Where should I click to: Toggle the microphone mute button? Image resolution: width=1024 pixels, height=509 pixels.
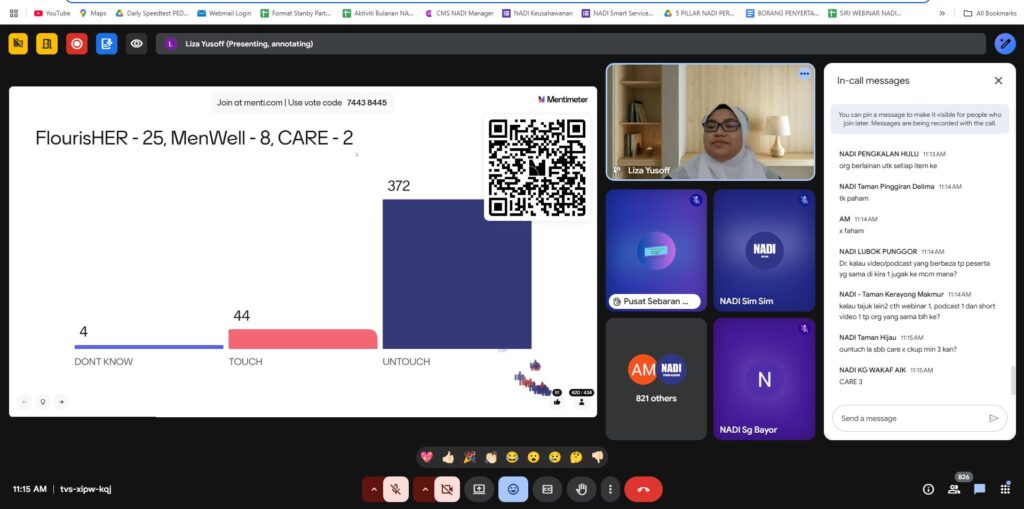coord(396,489)
